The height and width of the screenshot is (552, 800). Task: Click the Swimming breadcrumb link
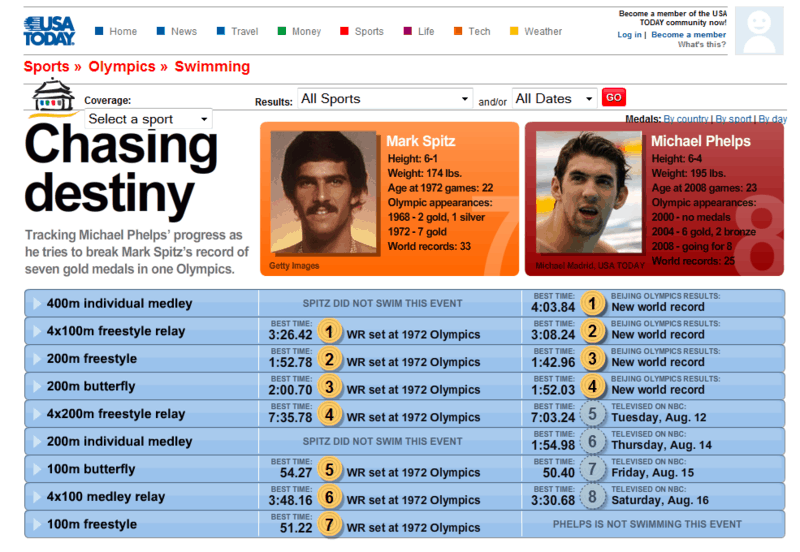[212, 67]
